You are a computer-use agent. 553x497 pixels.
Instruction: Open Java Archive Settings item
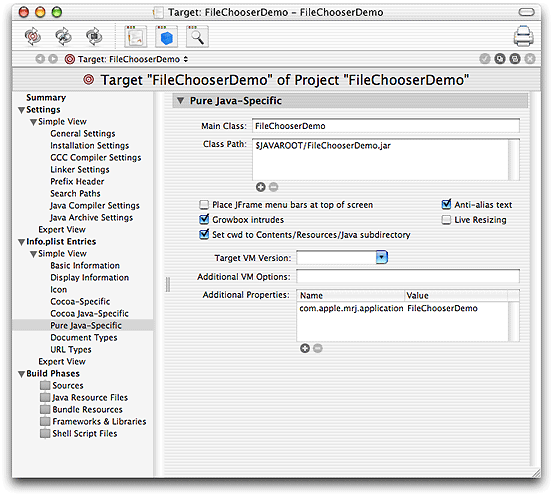[x=91, y=217]
